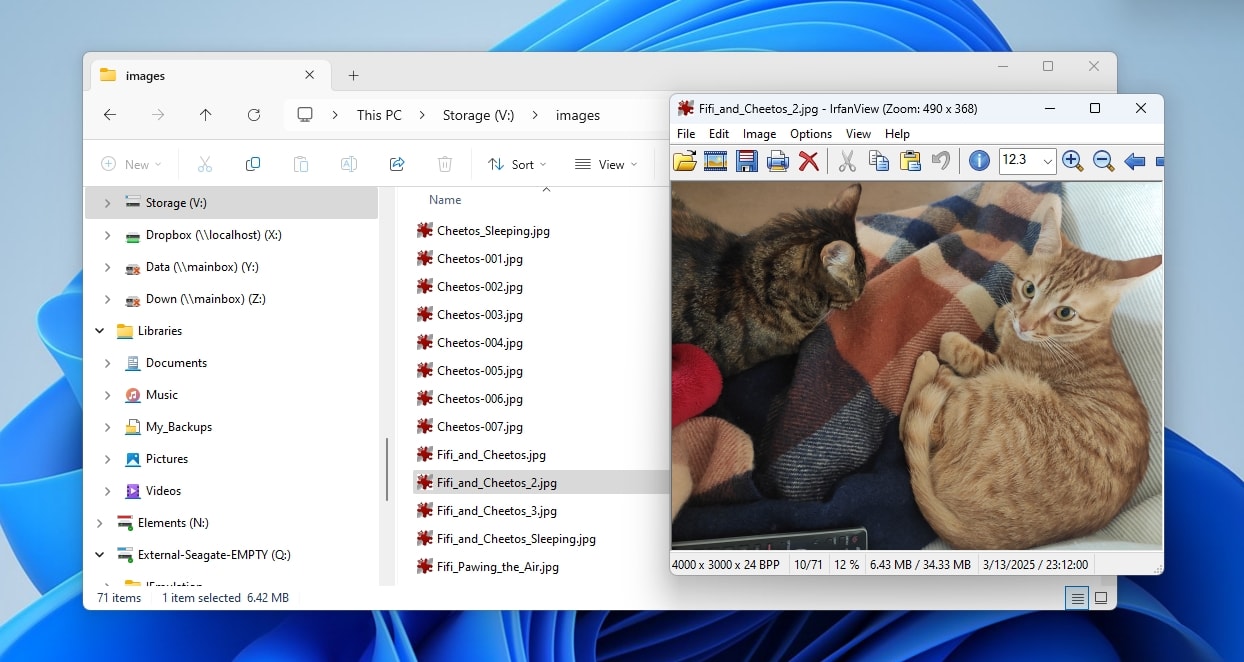Click Storage (V:) in the address breadcrumb

pos(478,115)
